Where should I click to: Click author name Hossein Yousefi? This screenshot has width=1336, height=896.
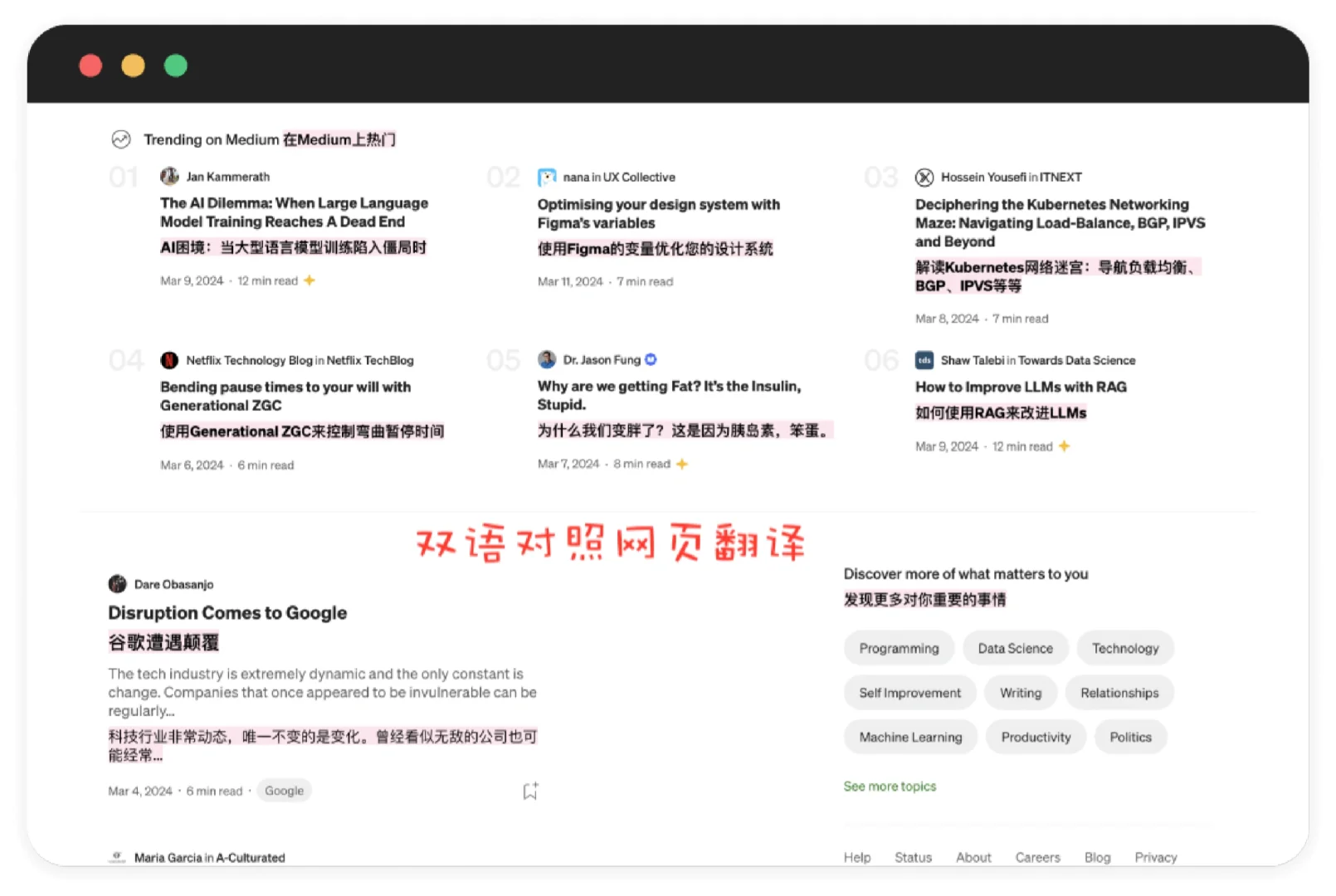point(983,178)
